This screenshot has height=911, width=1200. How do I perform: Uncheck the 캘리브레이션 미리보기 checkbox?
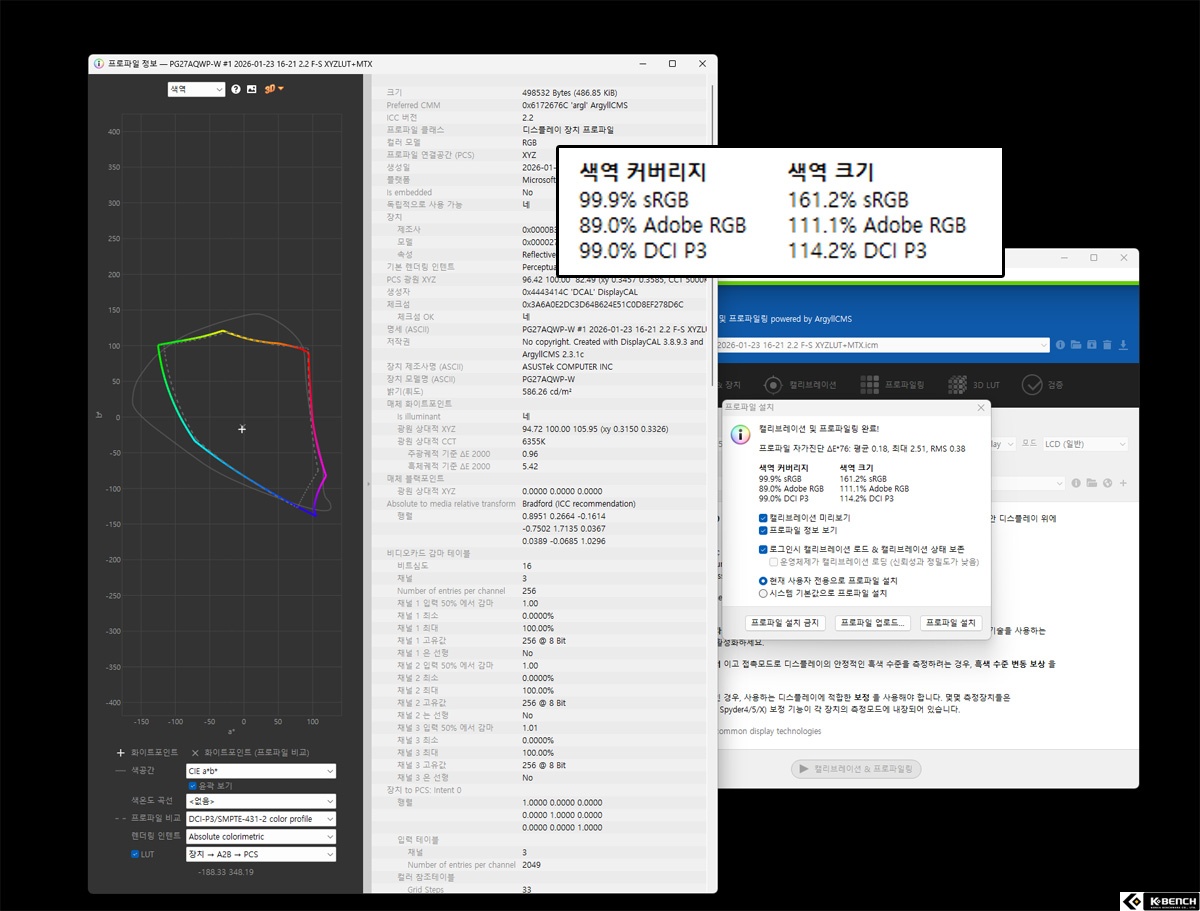pyautogui.click(x=764, y=517)
